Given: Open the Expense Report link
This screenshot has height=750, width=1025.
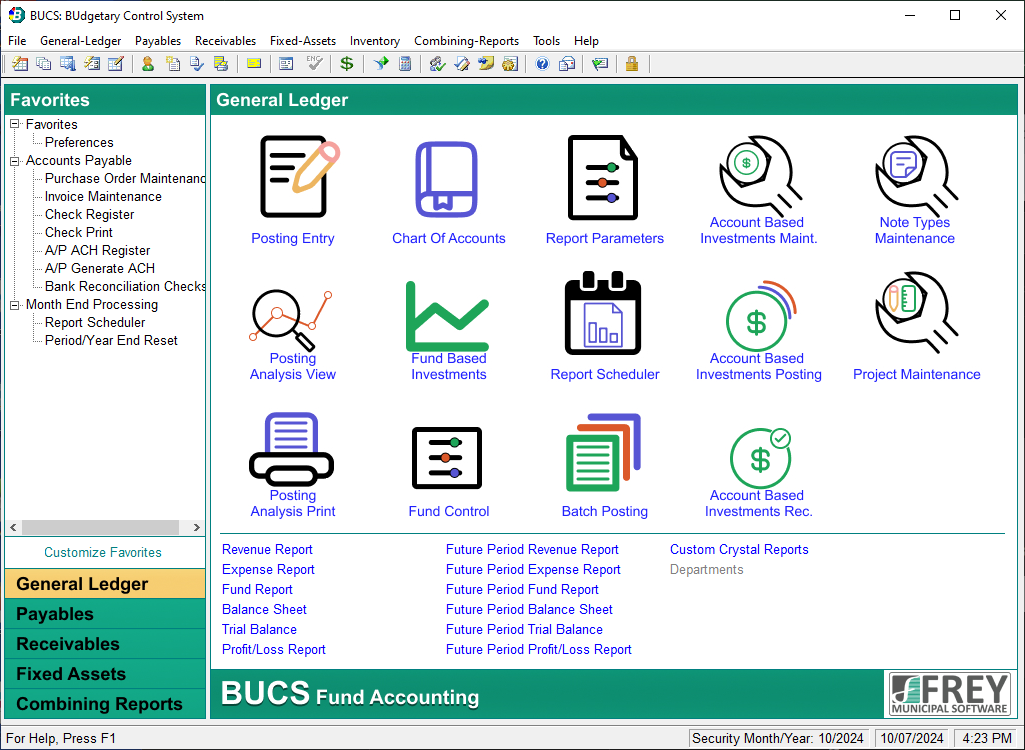Looking at the screenshot, I should [268, 570].
